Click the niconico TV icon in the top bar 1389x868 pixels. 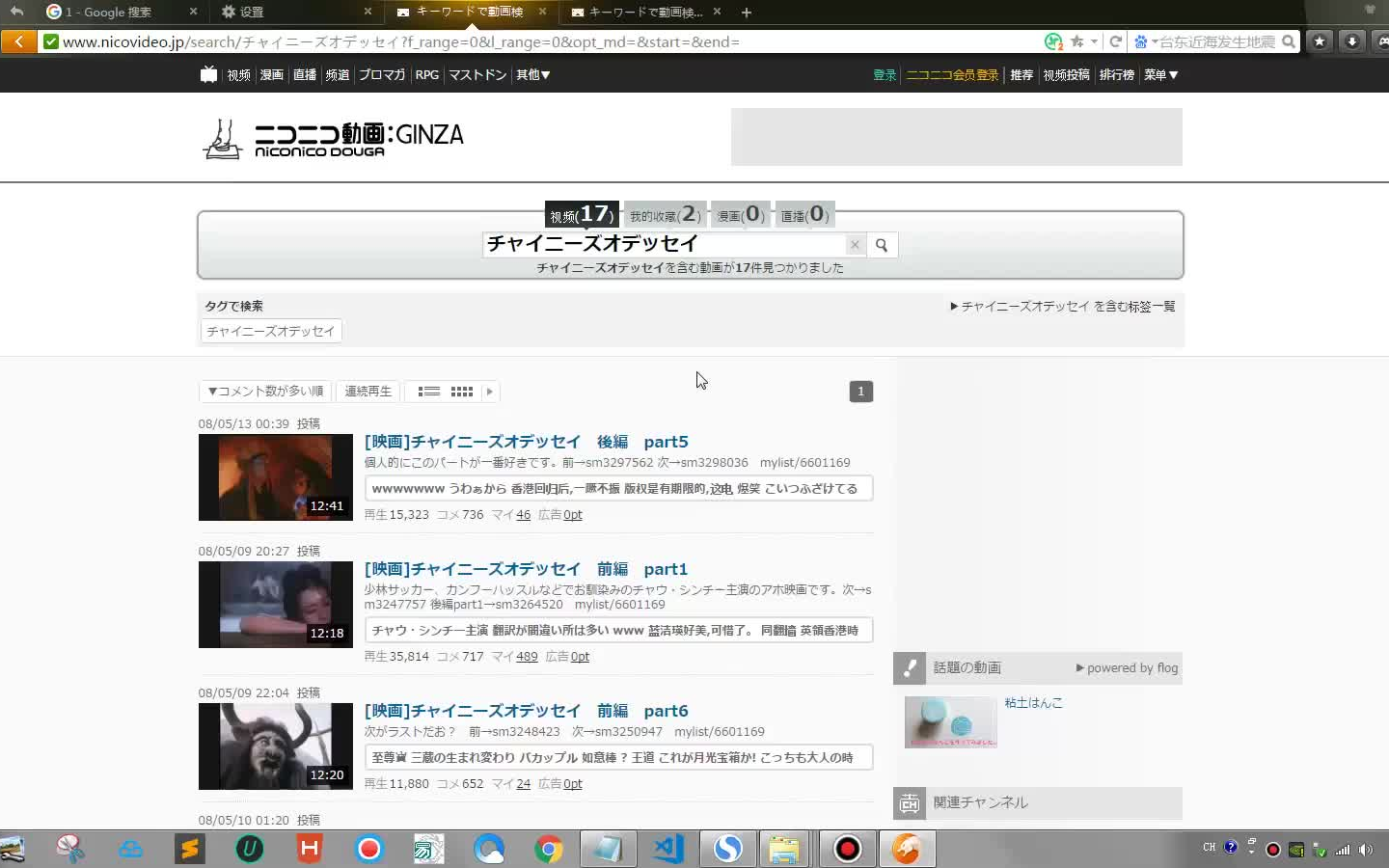pyautogui.click(x=208, y=74)
